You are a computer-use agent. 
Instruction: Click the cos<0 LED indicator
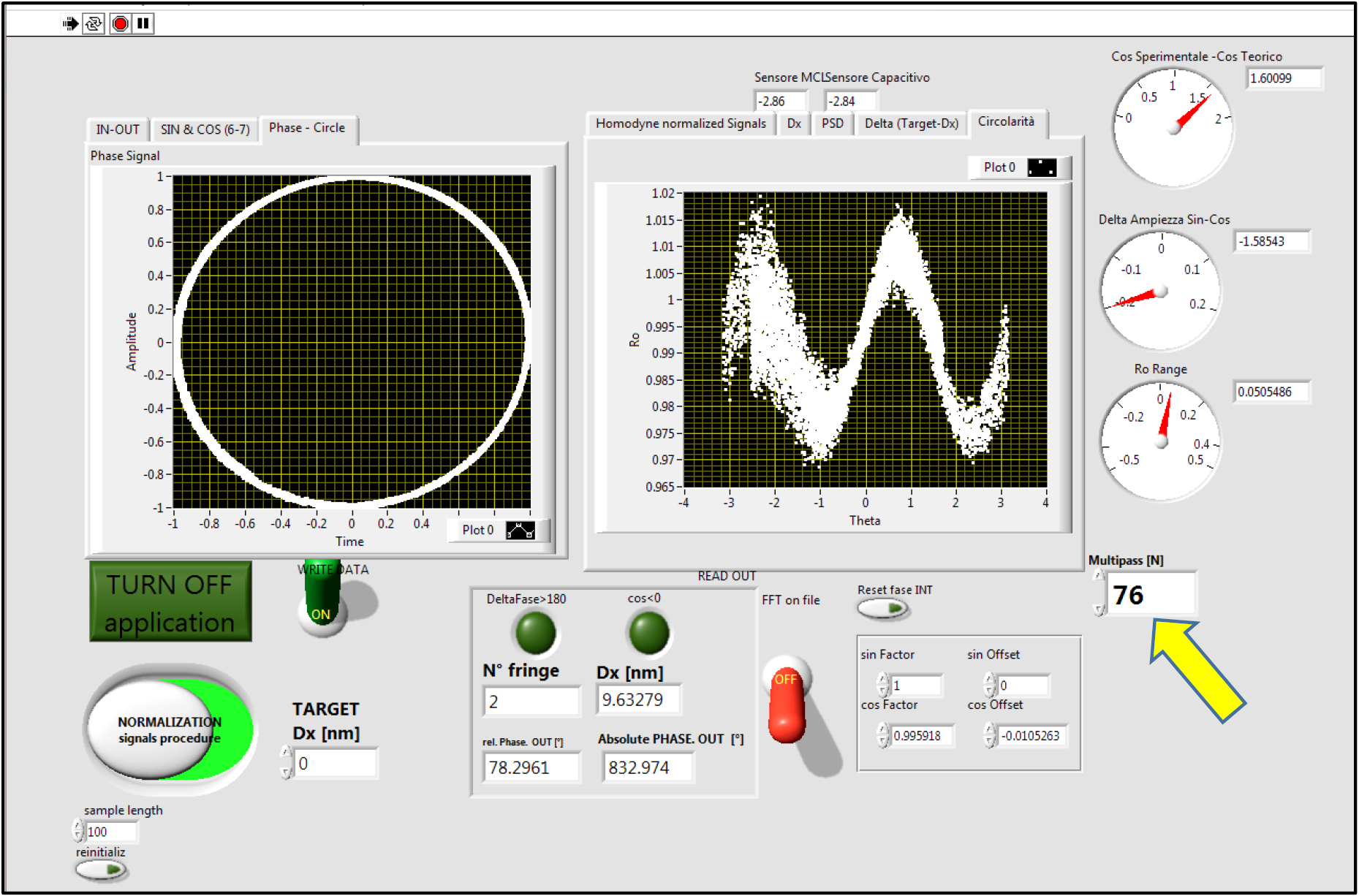[648, 633]
